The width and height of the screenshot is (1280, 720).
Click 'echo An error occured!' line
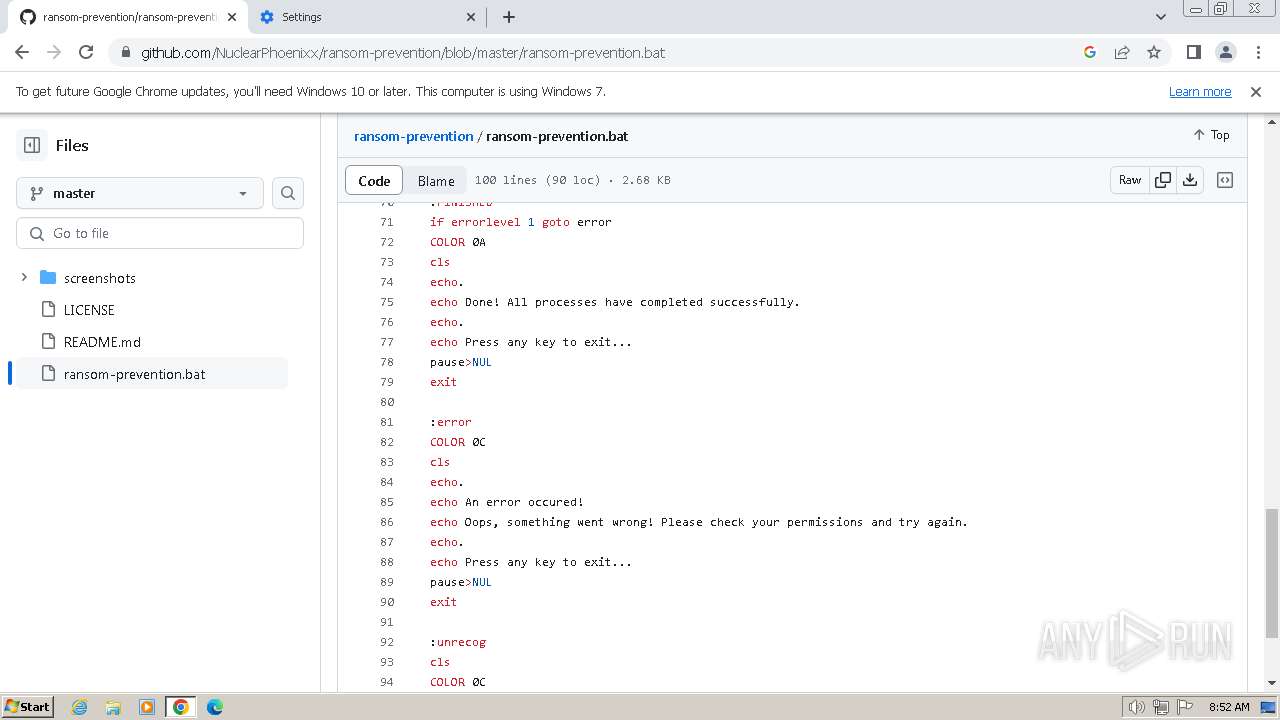click(507, 502)
